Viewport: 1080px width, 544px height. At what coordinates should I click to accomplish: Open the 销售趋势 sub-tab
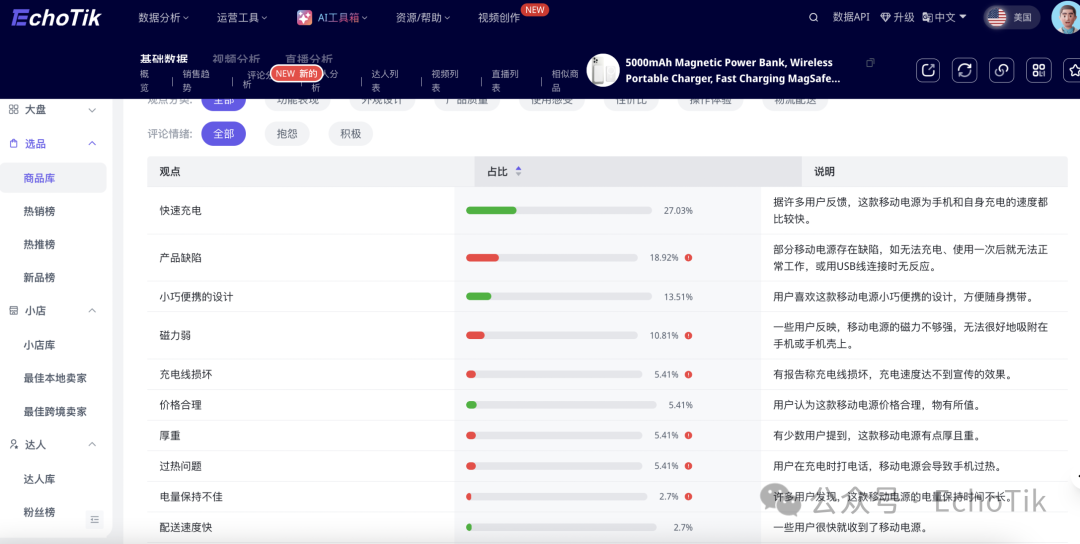click(x=196, y=81)
